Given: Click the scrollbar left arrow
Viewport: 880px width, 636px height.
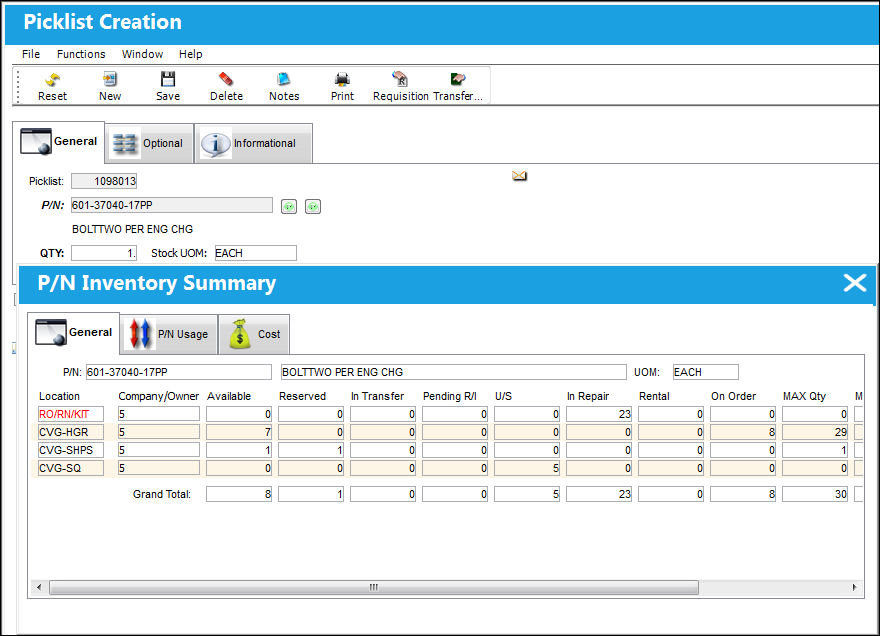Looking at the screenshot, I should click(x=39, y=587).
